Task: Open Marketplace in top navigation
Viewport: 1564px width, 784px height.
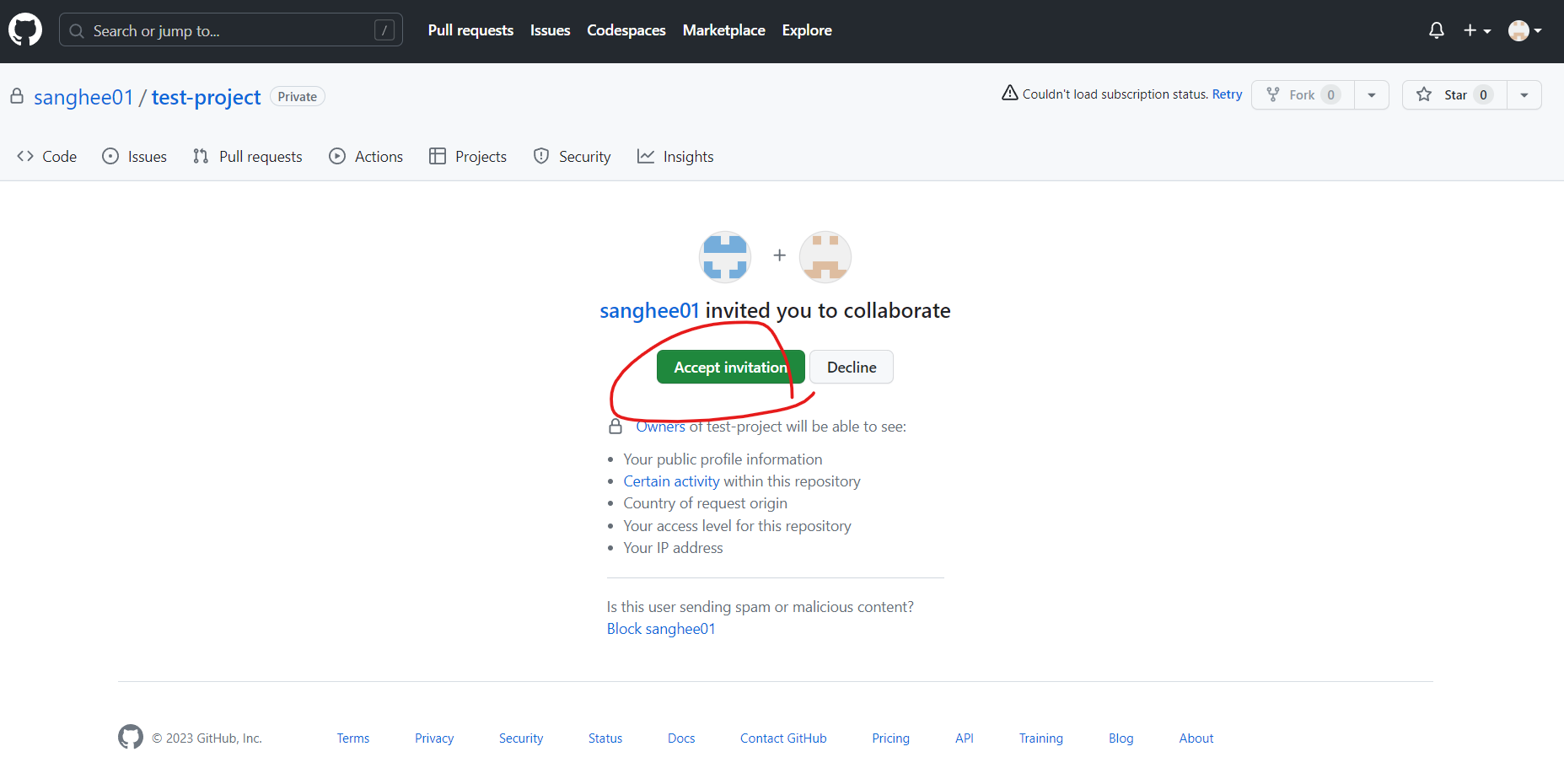Action: point(723,30)
